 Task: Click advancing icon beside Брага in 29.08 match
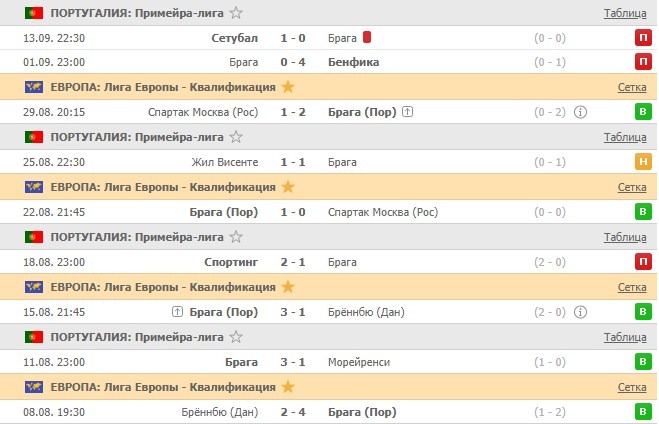tap(407, 112)
